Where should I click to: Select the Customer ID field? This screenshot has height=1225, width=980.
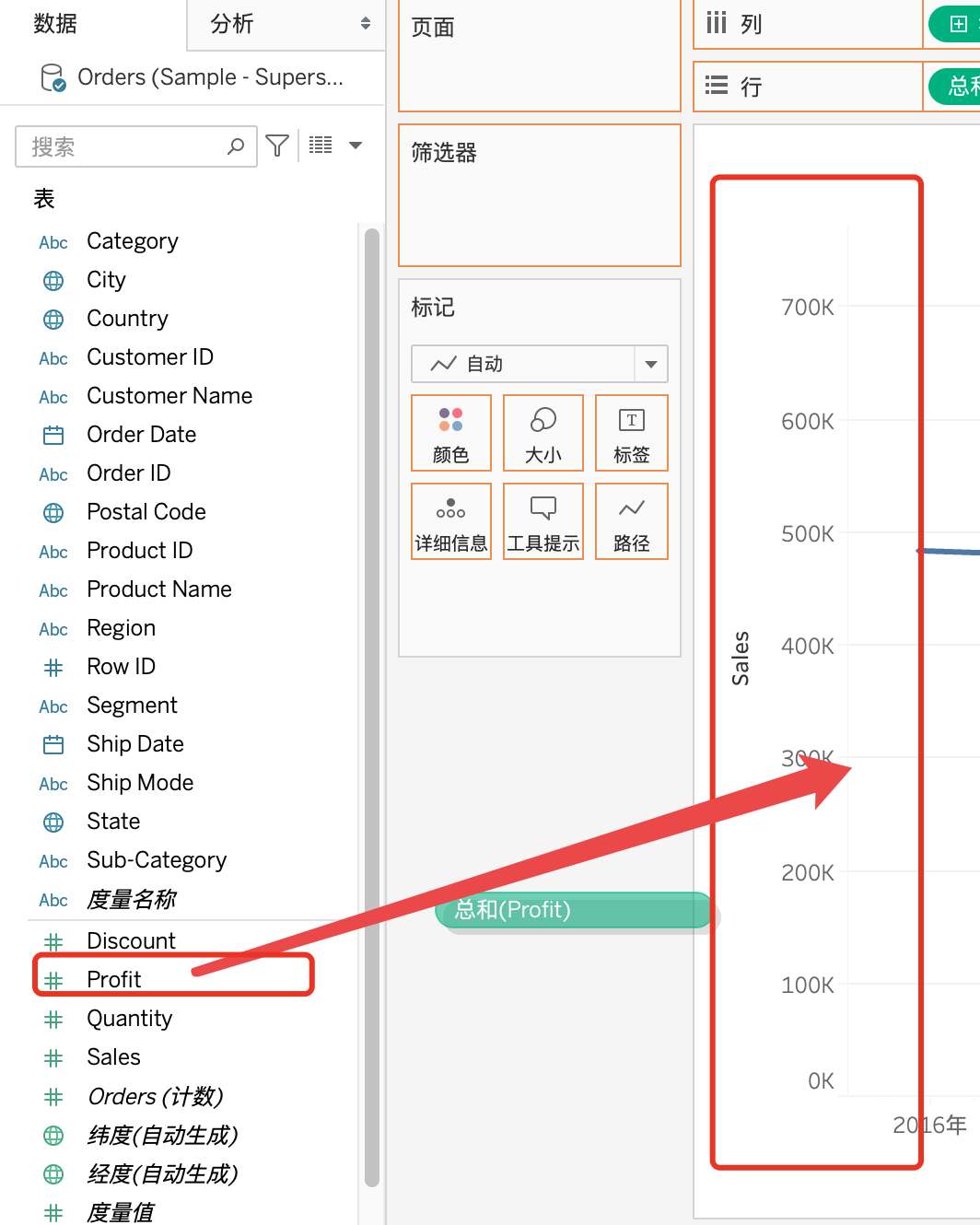(x=150, y=357)
